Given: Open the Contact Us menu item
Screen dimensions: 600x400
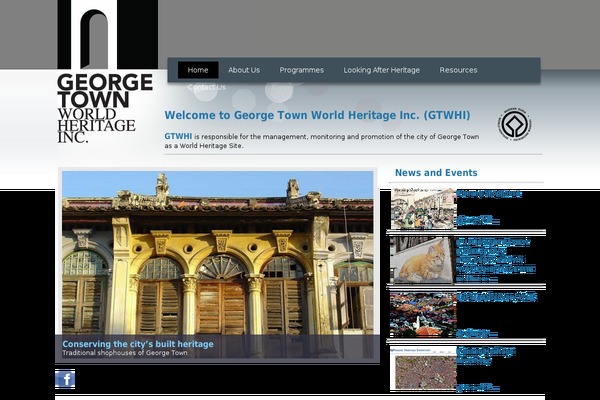Looking at the screenshot, I should [207, 87].
